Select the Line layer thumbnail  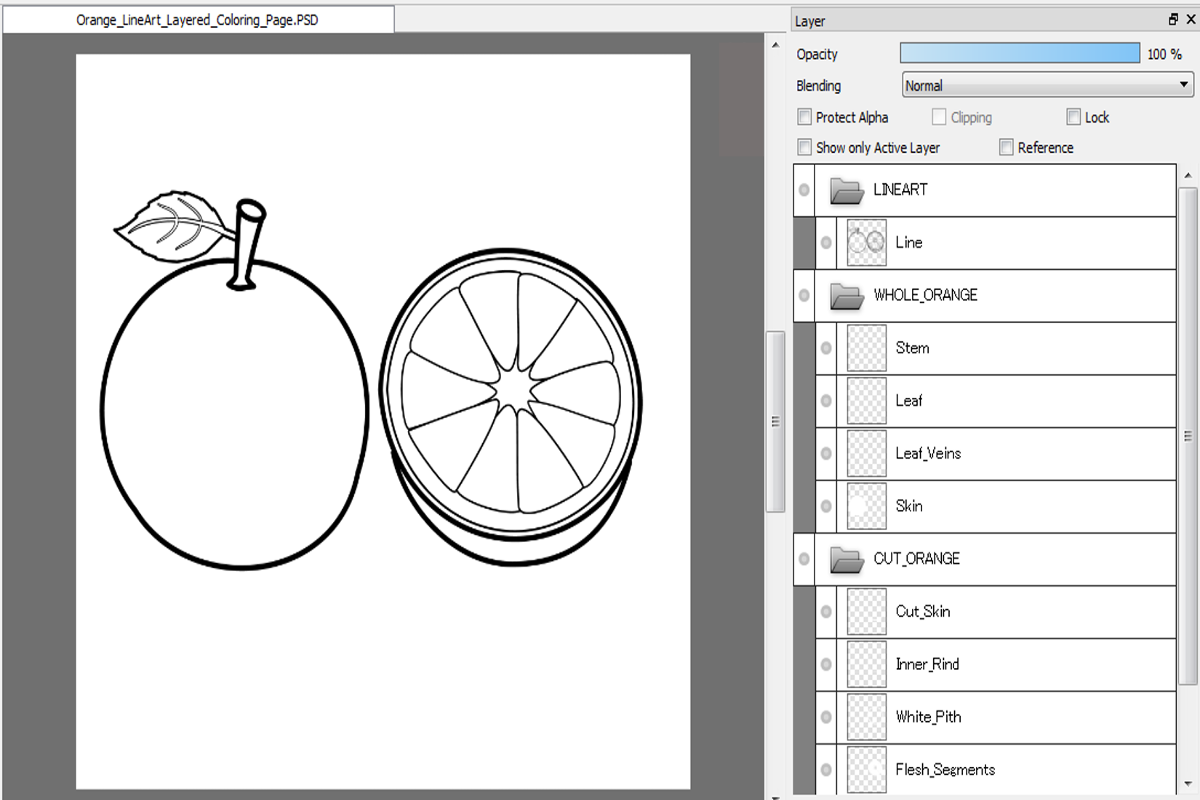coord(867,243)
